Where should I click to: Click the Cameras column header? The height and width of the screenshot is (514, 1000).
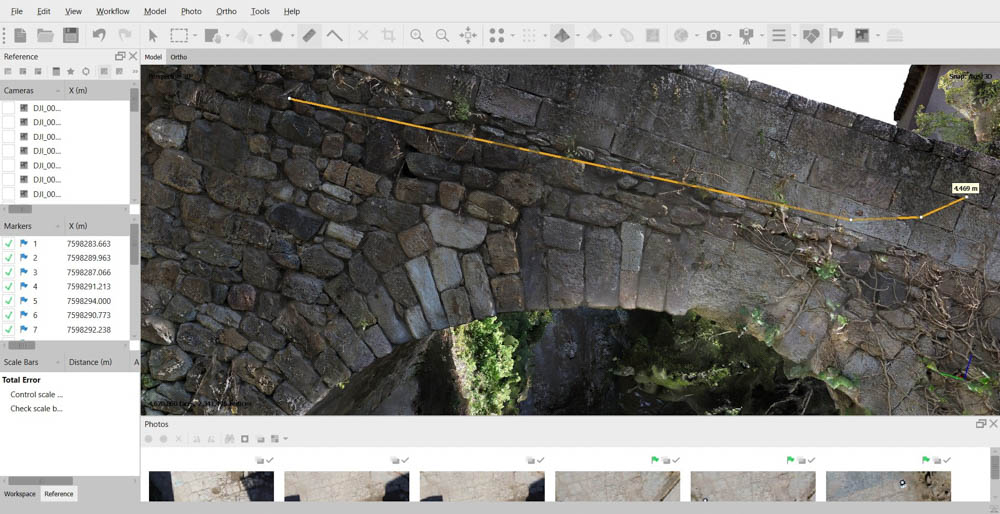(x=32, y=91)
